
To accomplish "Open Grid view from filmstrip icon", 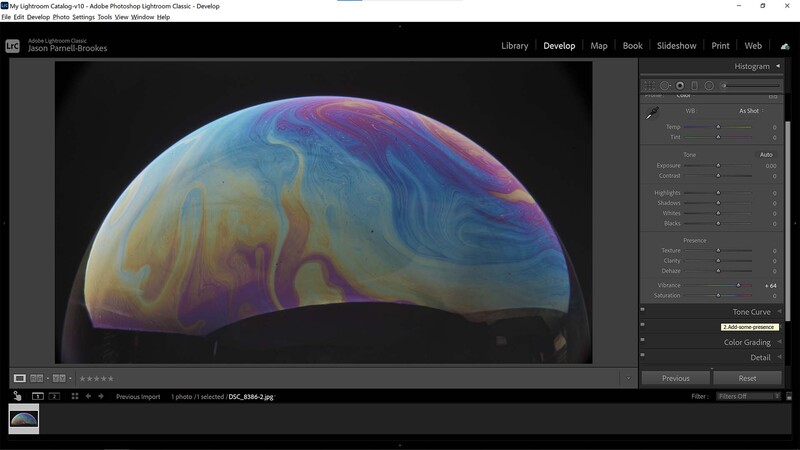I will pyautogui.click(x=75, y=396).
